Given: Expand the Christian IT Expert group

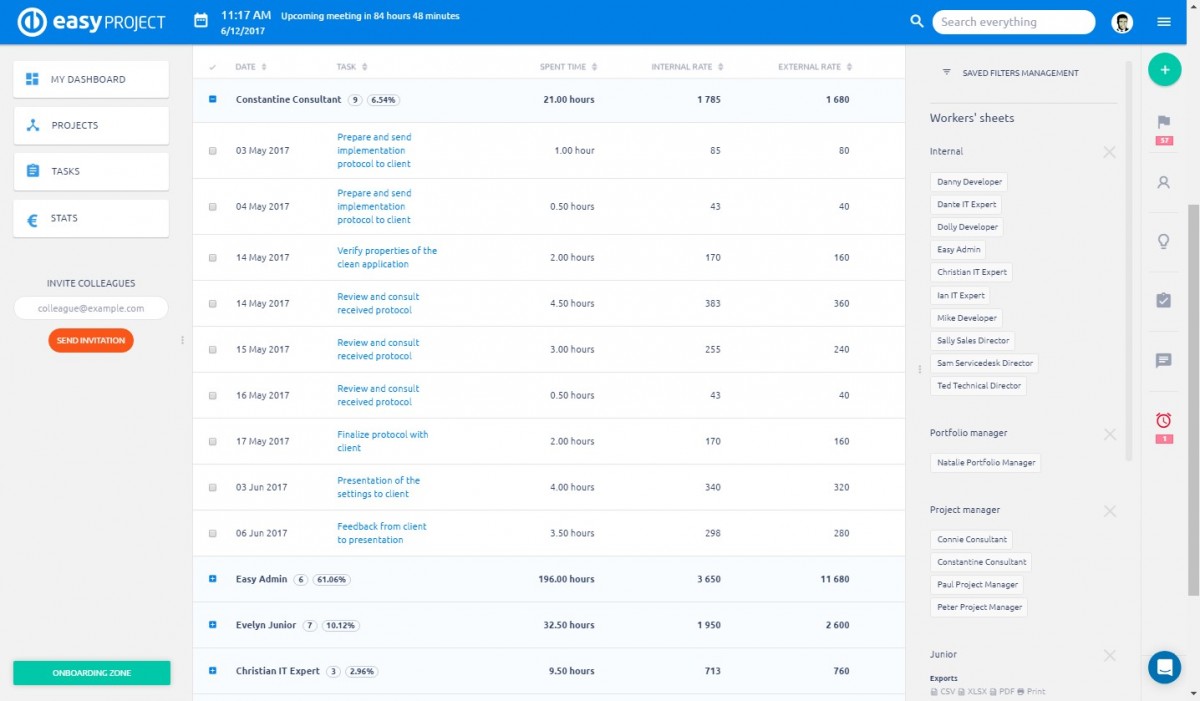Looking at the screenshot, I should [212, 670].
